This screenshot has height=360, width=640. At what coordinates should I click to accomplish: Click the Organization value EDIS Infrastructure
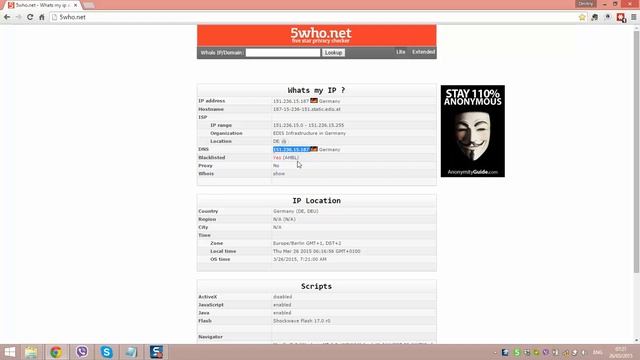point(309,133)
